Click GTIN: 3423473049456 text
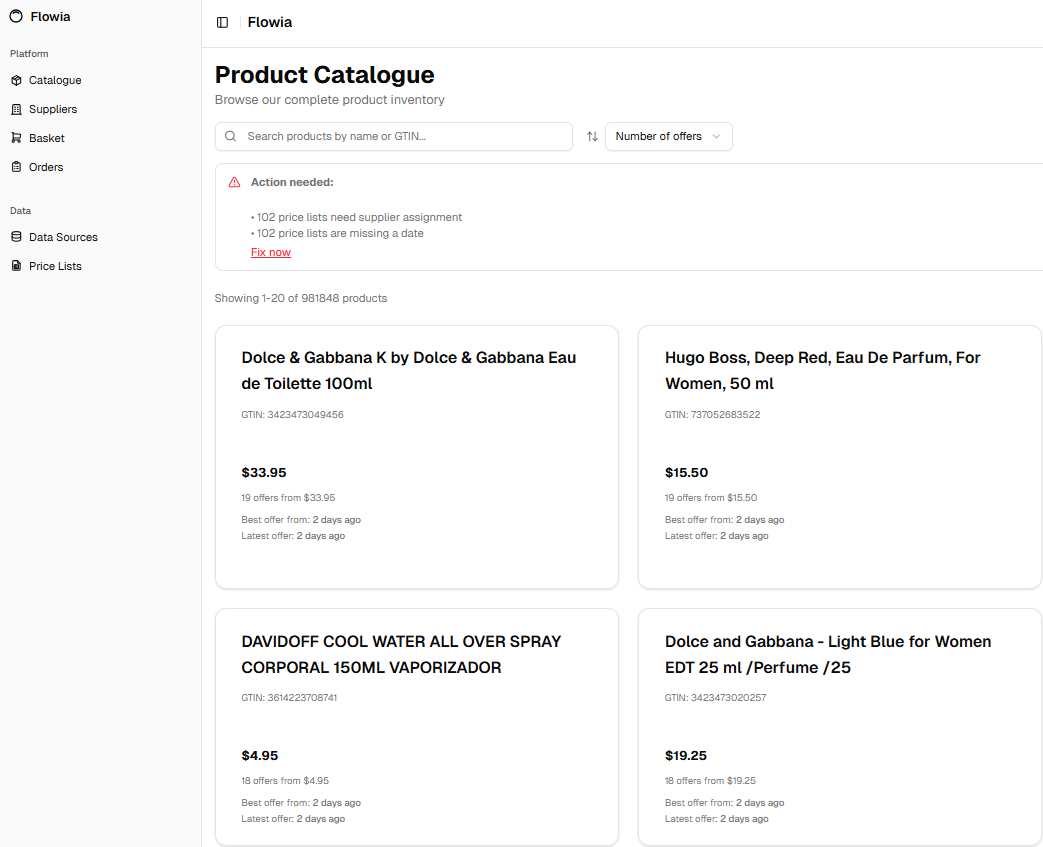This screenshot has height=847, width=1043. tap(293, 415)
